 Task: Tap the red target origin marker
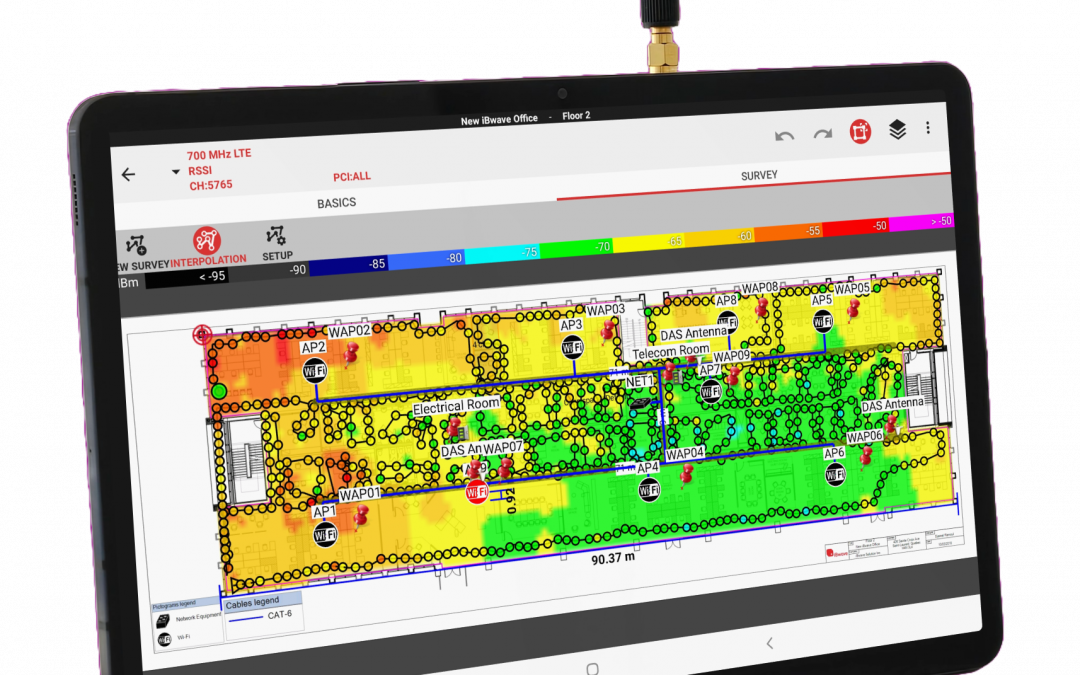pyautogui.click(x=202, y=335)
